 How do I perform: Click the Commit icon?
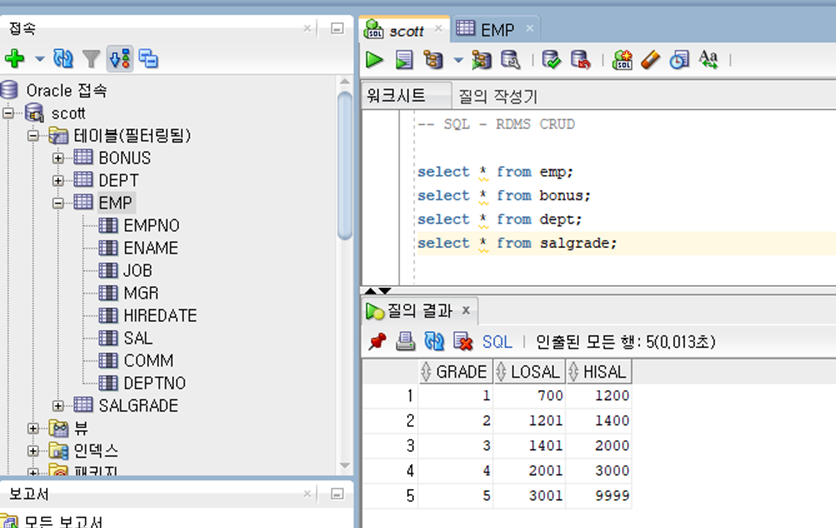pyautogui.click(x=551, y=60)
